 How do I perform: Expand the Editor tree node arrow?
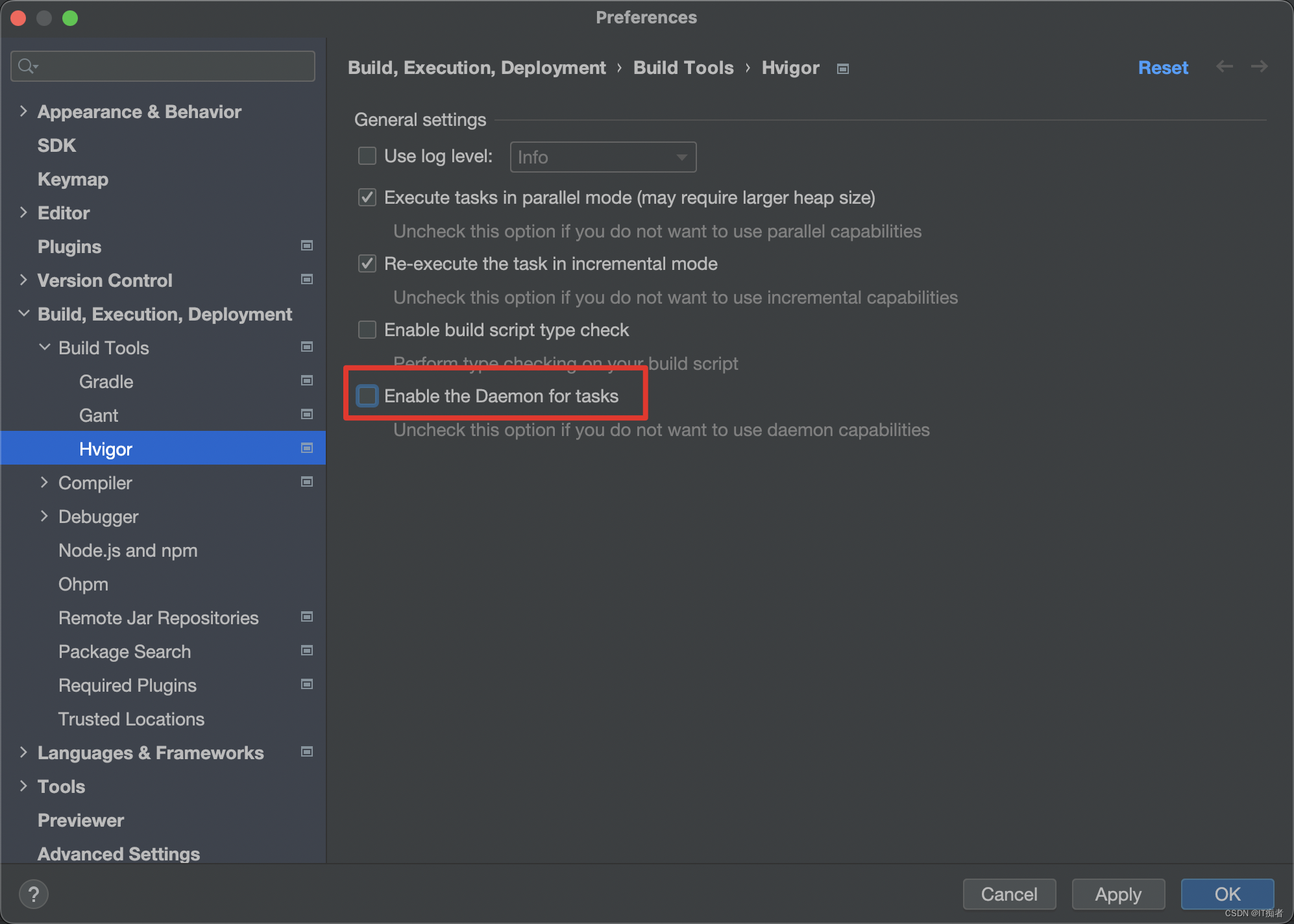(x=23, y=213)
